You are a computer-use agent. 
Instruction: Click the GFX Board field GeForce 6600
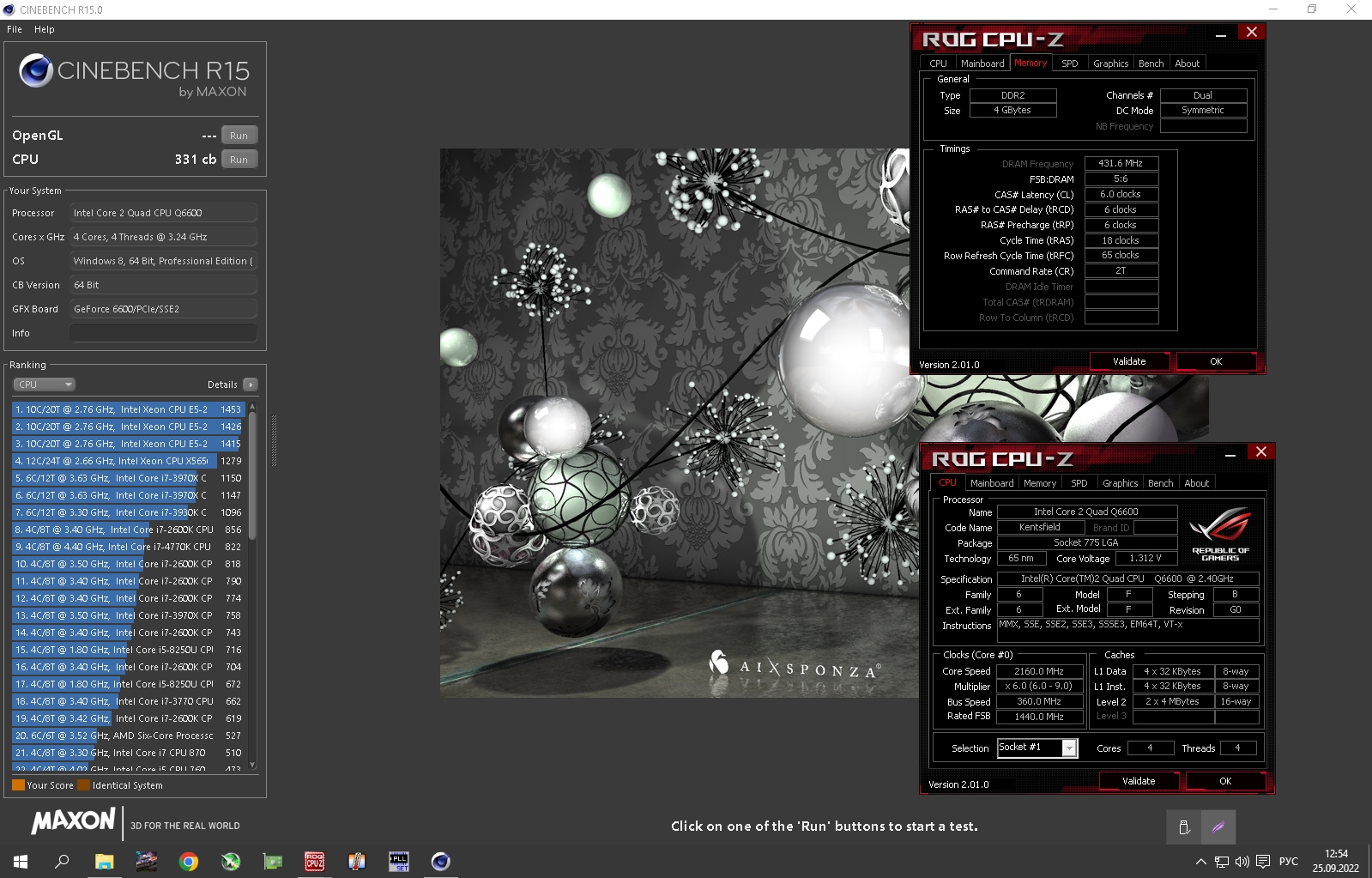163,309
